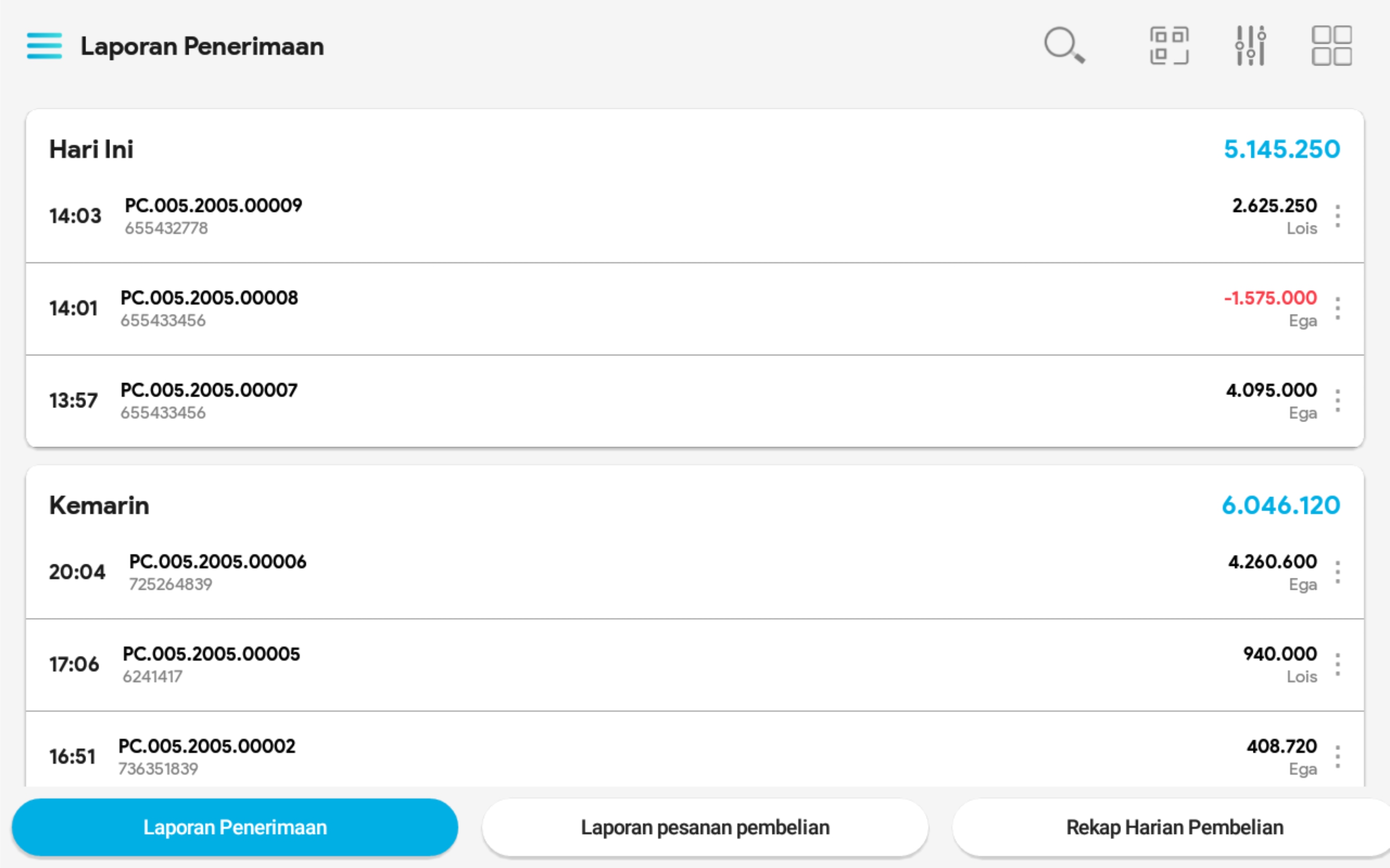Open the QR code scanner icon
This screenshot has width=1390, height=868.
[x=1169, y=45]
